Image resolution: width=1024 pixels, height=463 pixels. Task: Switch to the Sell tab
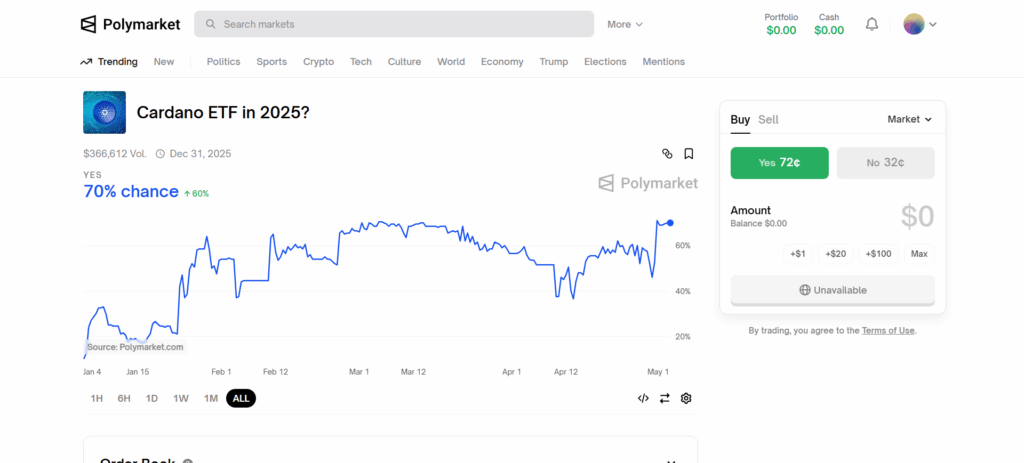point(768,120)
